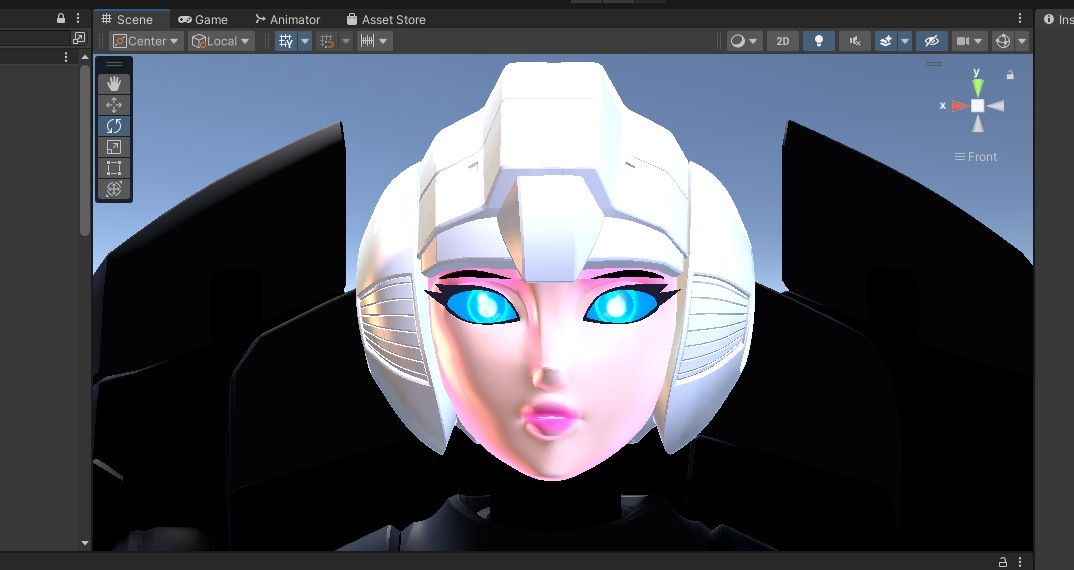
Task: Switch to the Game tab
Action: click(x=203, y=19)
